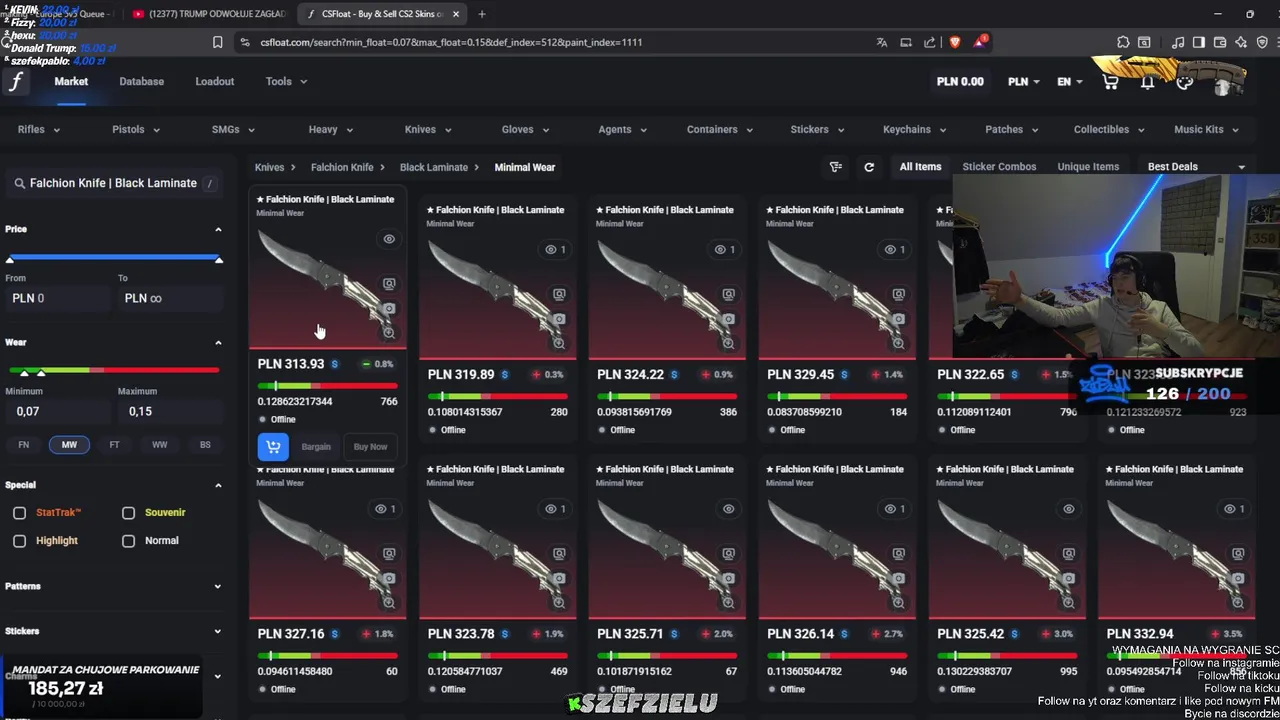
Task: Select the FN wear toggle
Action: (24, 445)
